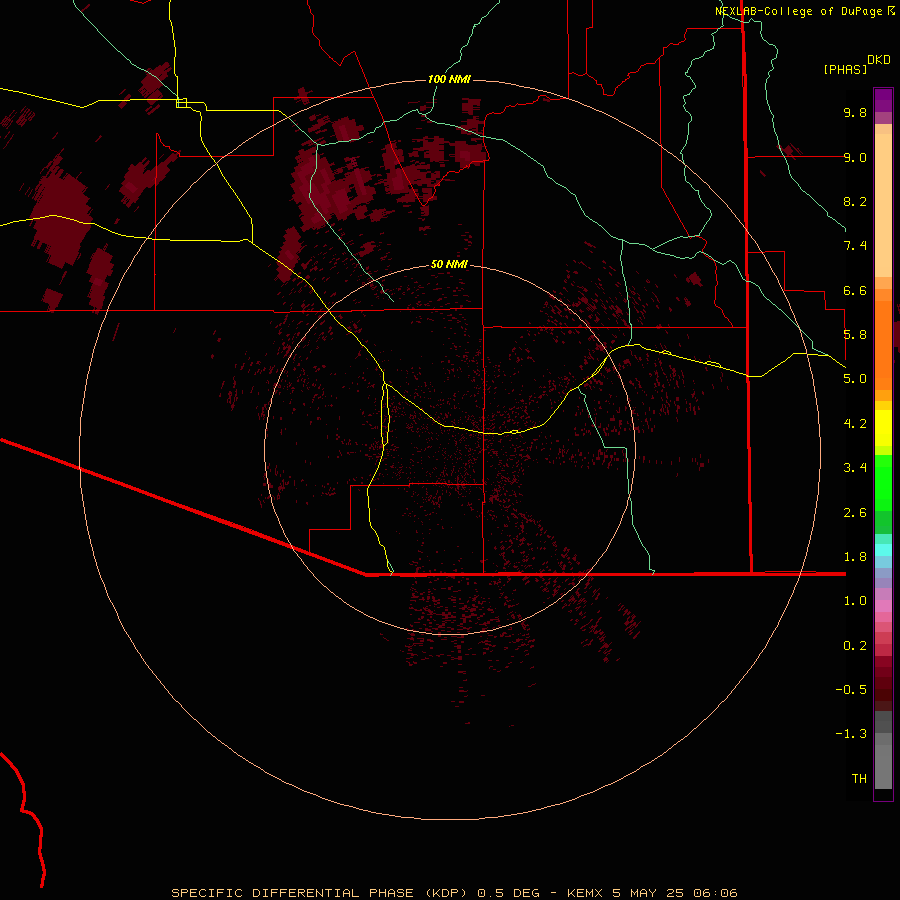The image size is (900, 900).
Task: Click the 3.4 scale value
Action: pyautogui.click(x=855, y=468)
